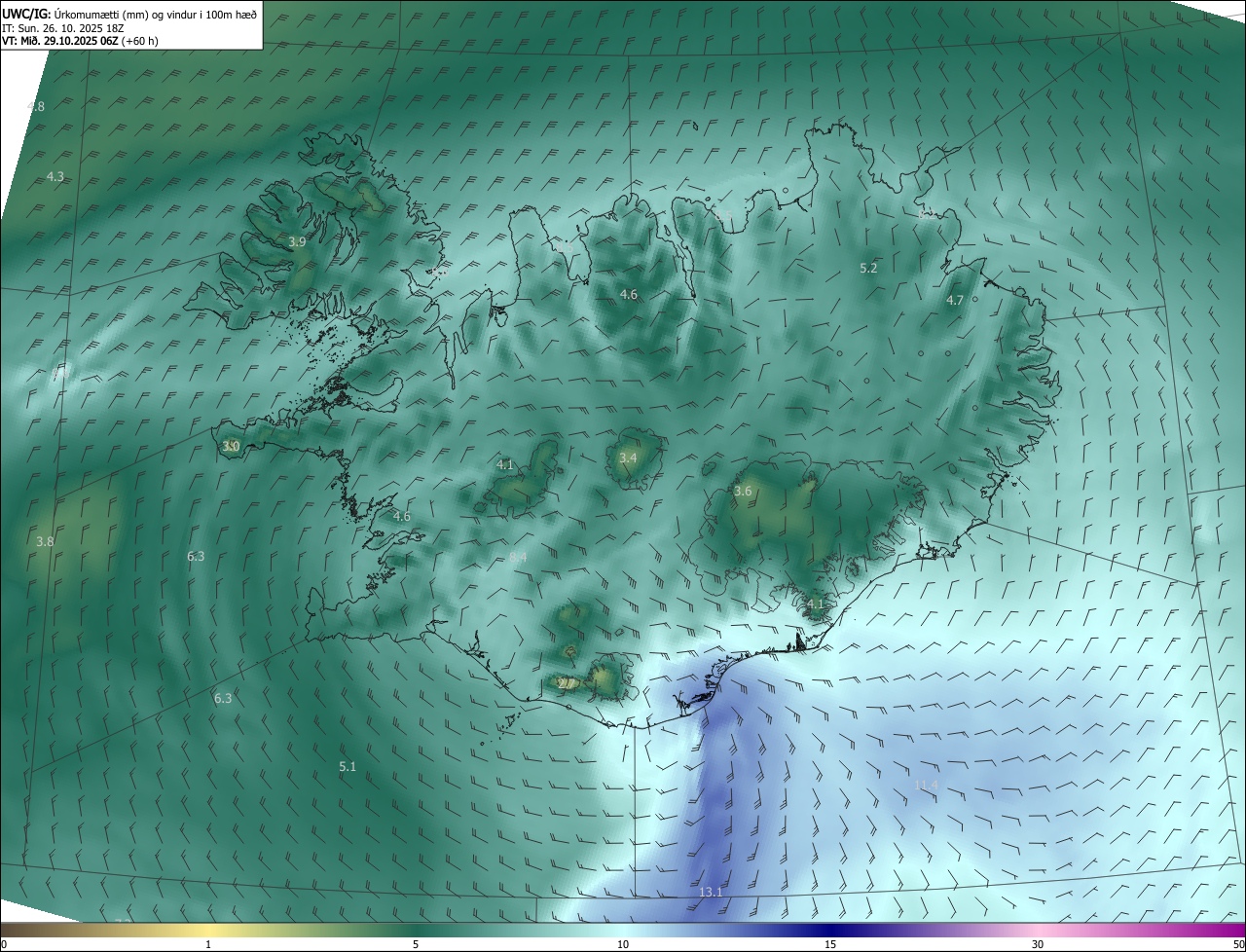
Task: Select the 4.7 map value
Action: point(955,300)
